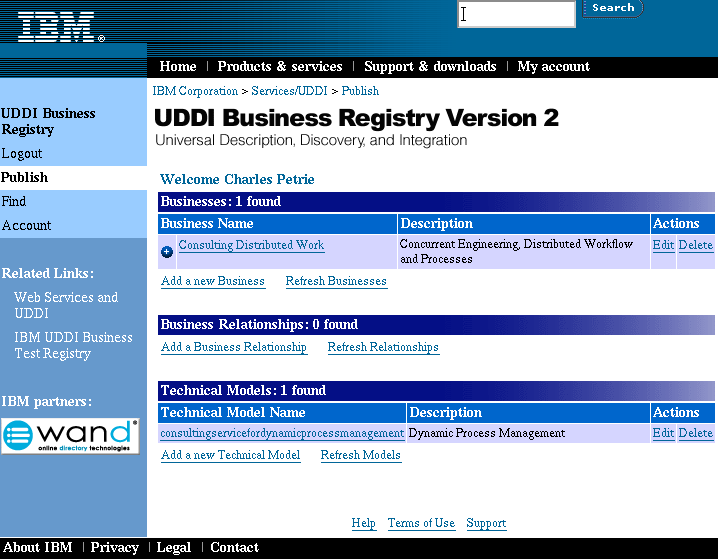Click the Search button
This screenshot has width=718, height=559.
[x=612, y=8]
